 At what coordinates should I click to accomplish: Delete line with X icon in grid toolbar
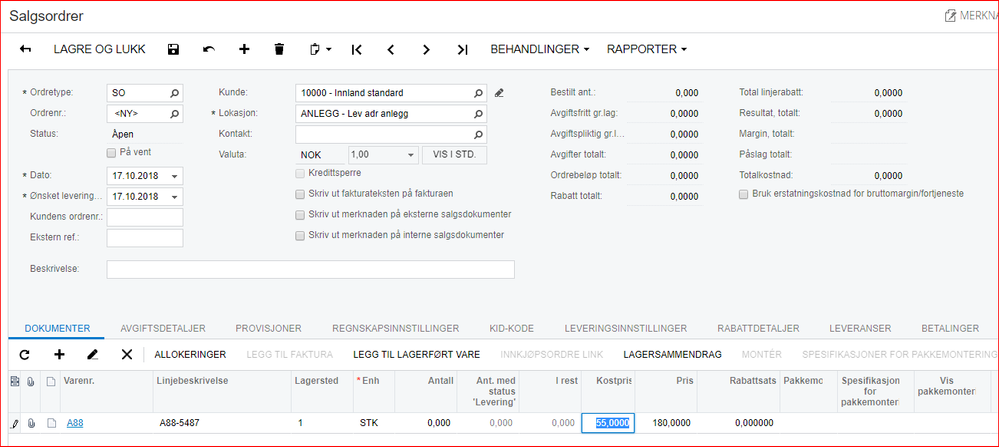point(127,355)
